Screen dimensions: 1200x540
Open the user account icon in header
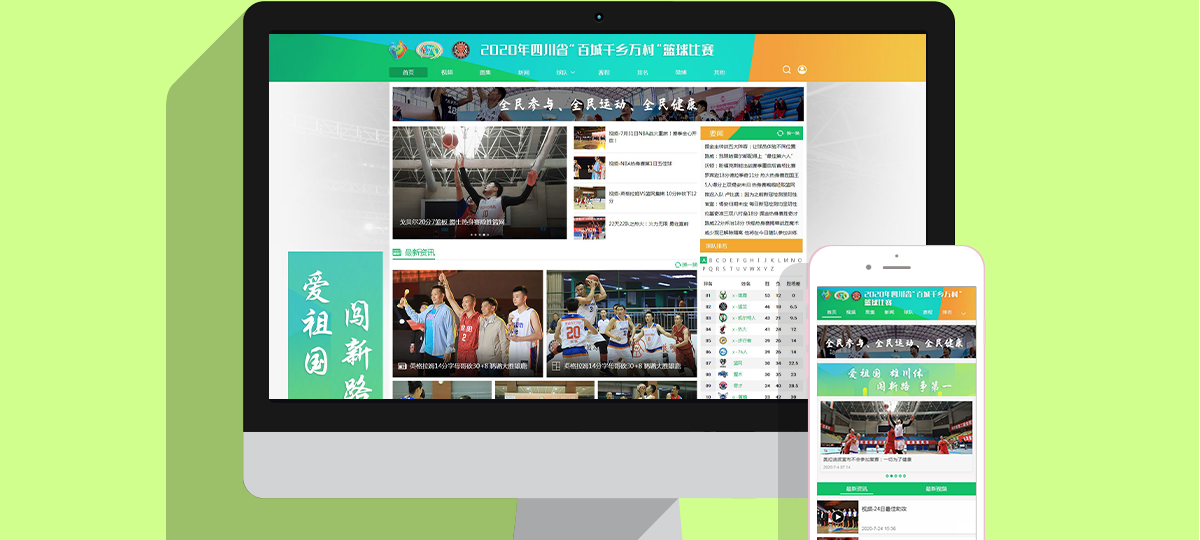[802, 70]
